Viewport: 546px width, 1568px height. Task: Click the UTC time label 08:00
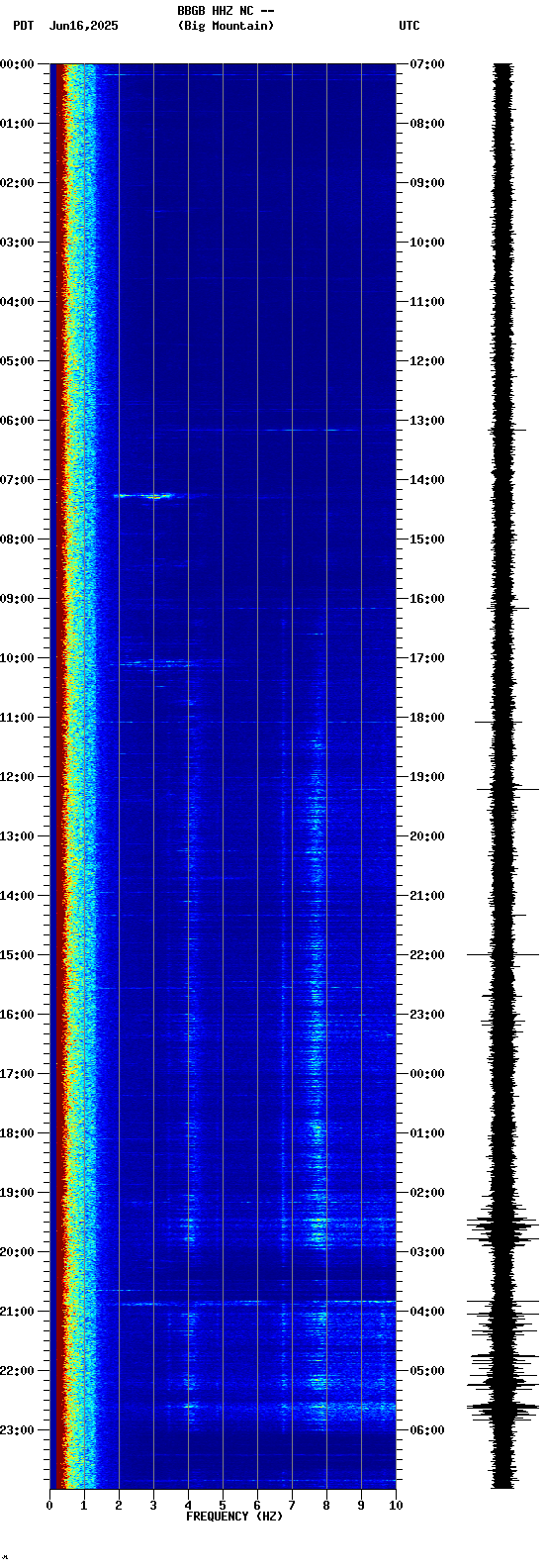427,124
